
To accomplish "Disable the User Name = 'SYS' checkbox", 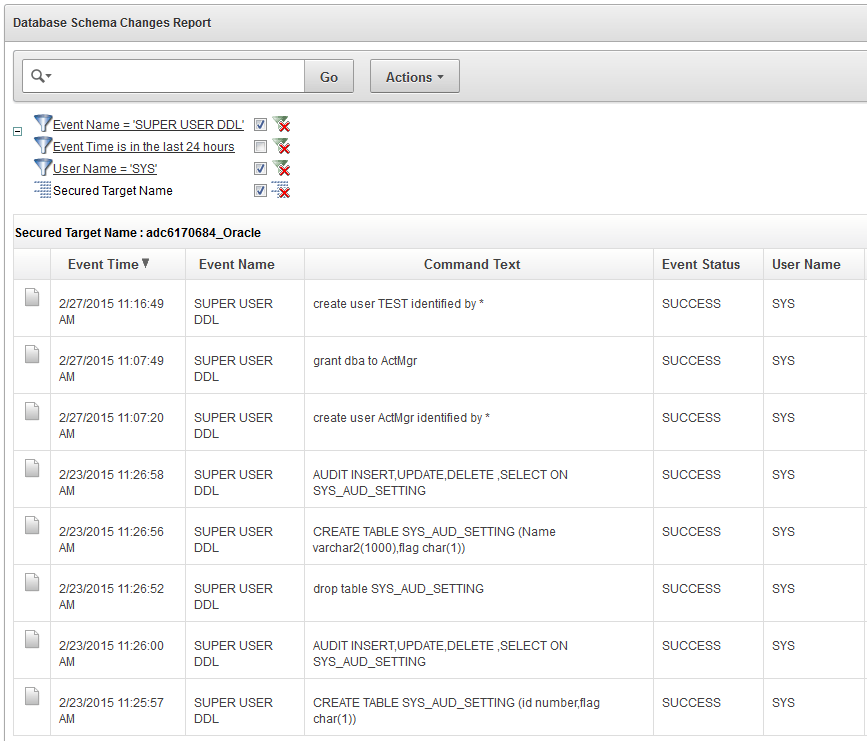I will pyautogui.click(x=260, y=168).
